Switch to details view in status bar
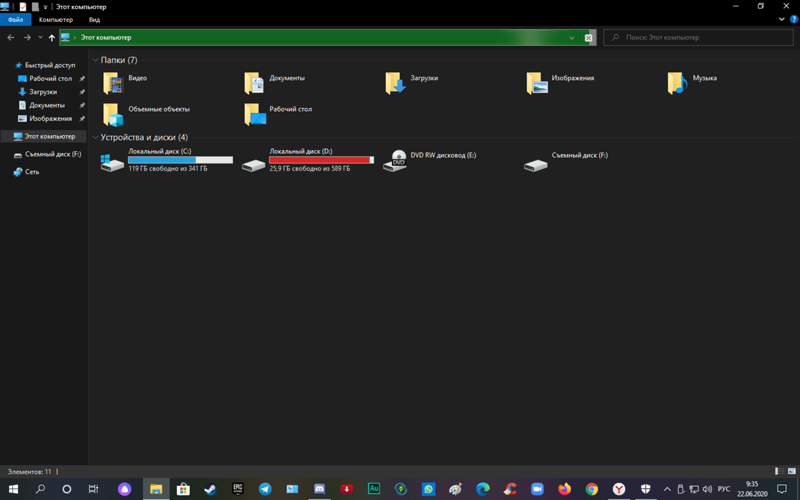Image resolution: width=800 pixels, height=500 pixels. (x=779, y=471)
